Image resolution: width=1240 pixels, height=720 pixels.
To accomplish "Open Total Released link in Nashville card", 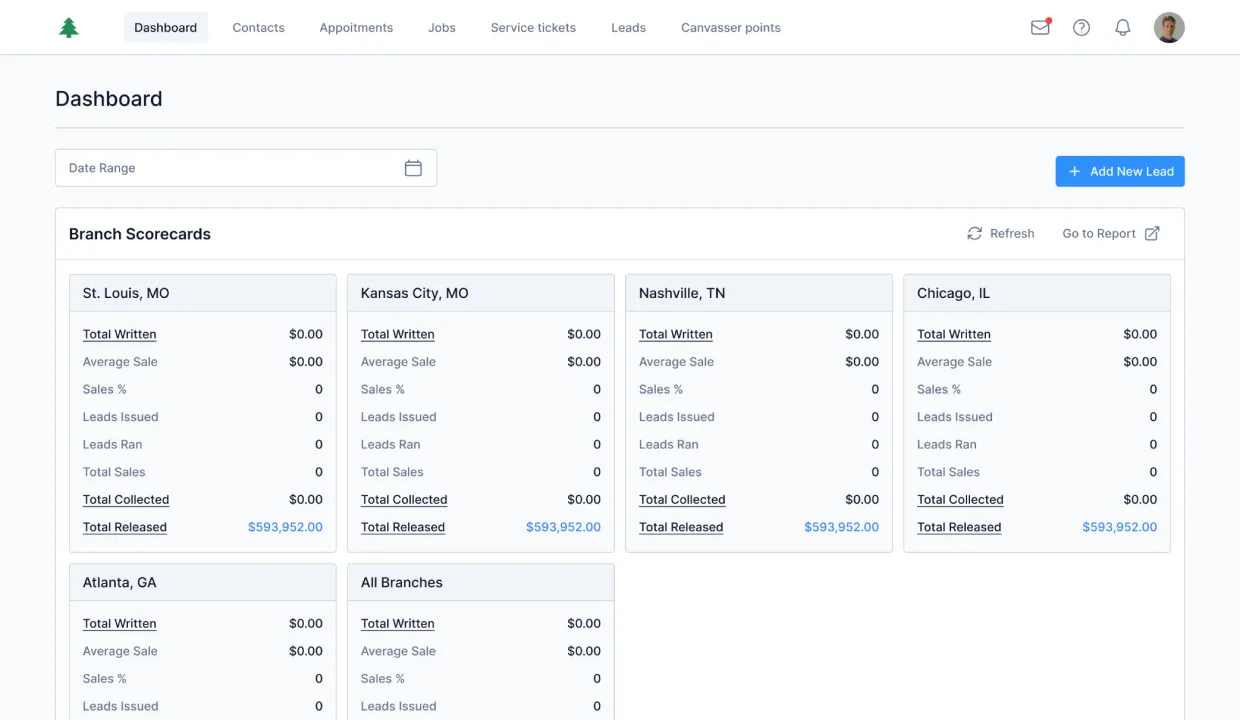I will pos(681,527).
